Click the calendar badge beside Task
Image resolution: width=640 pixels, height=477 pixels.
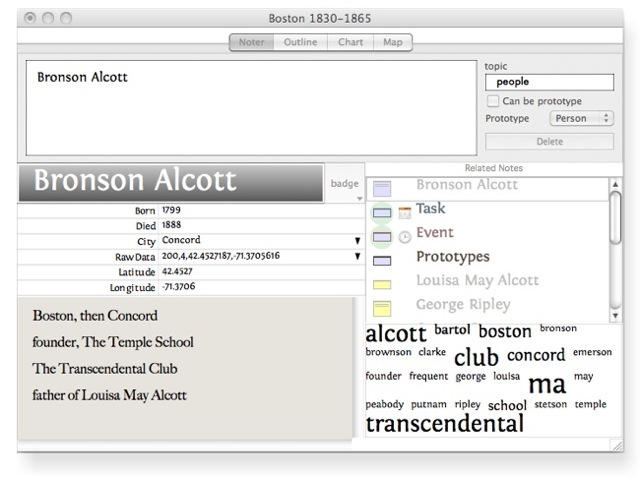tap(405, 212)
